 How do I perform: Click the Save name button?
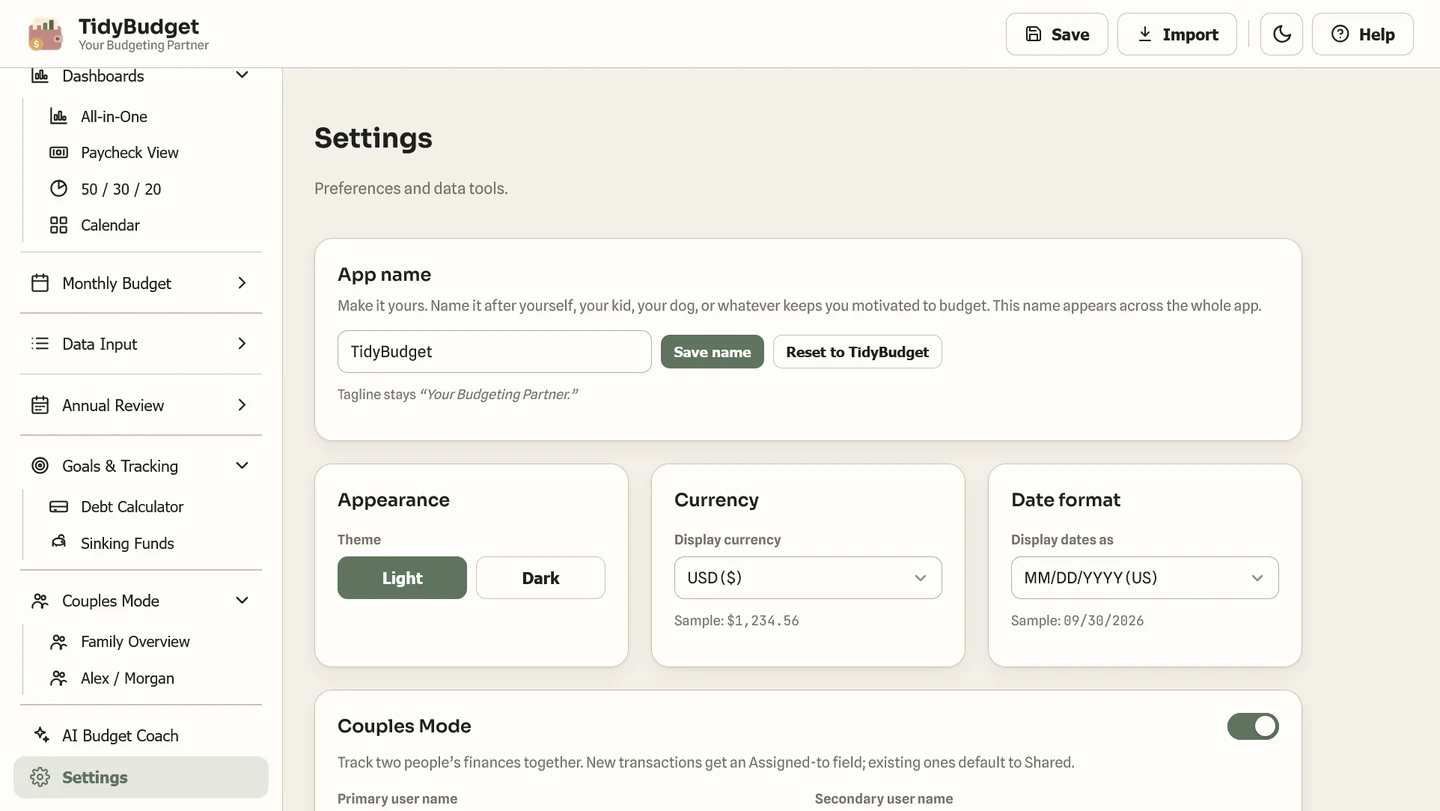pyautogui.click(x=712, y=352)
